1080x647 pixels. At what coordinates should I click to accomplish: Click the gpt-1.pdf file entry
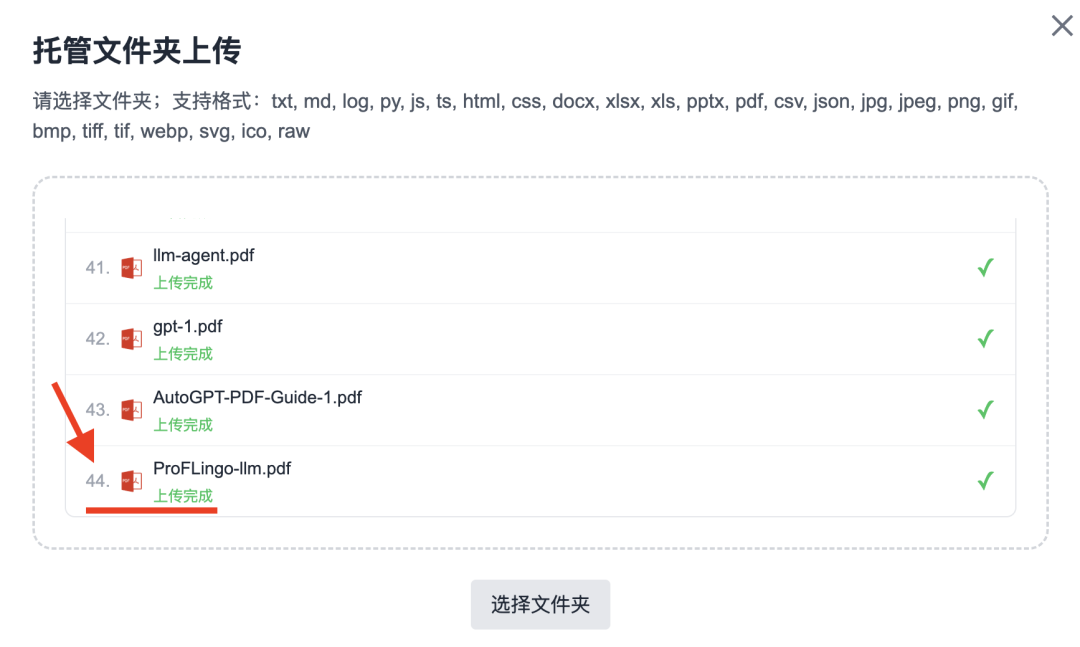(x=189, y=326)
